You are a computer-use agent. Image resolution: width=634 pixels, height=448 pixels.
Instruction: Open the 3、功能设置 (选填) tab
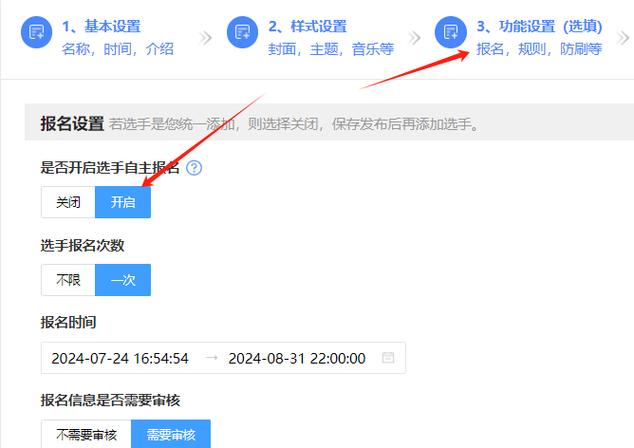(x=538, y=26)
